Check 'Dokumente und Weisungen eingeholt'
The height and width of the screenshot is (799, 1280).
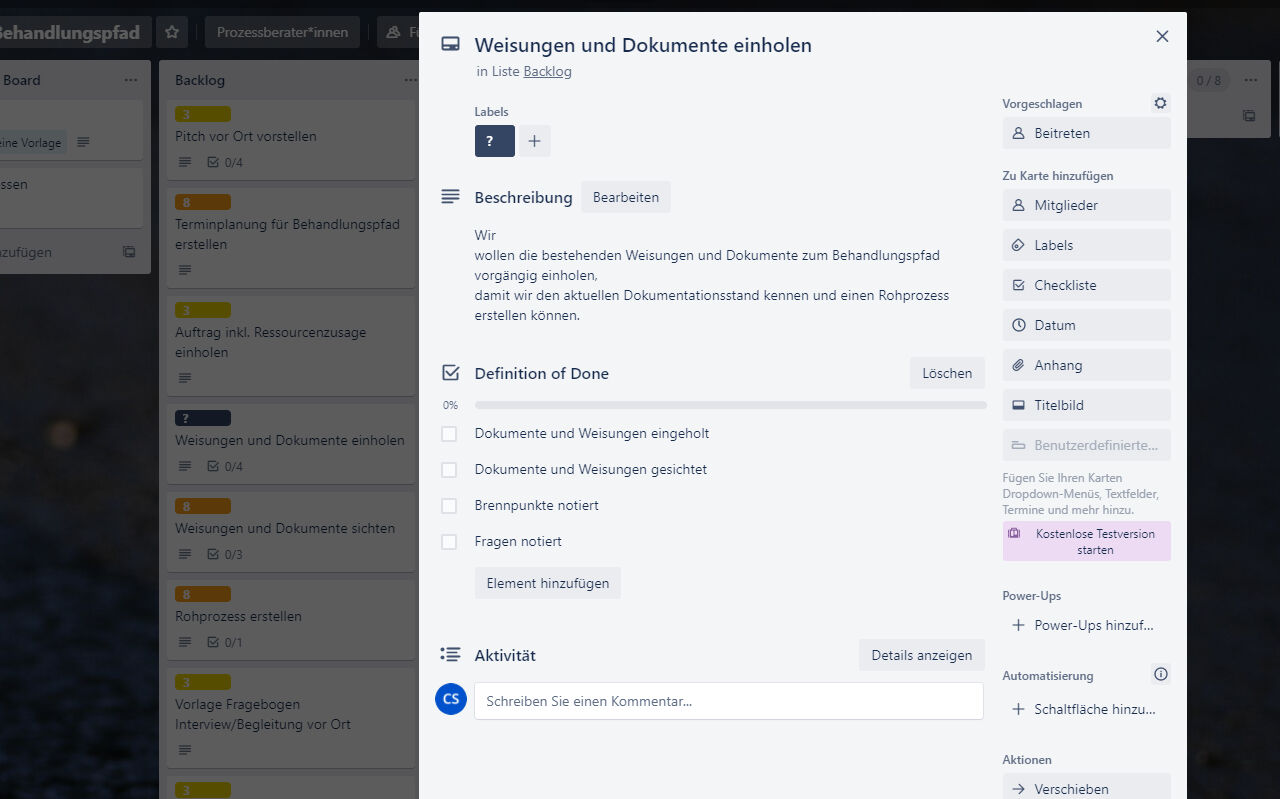[x=449, y=434]
